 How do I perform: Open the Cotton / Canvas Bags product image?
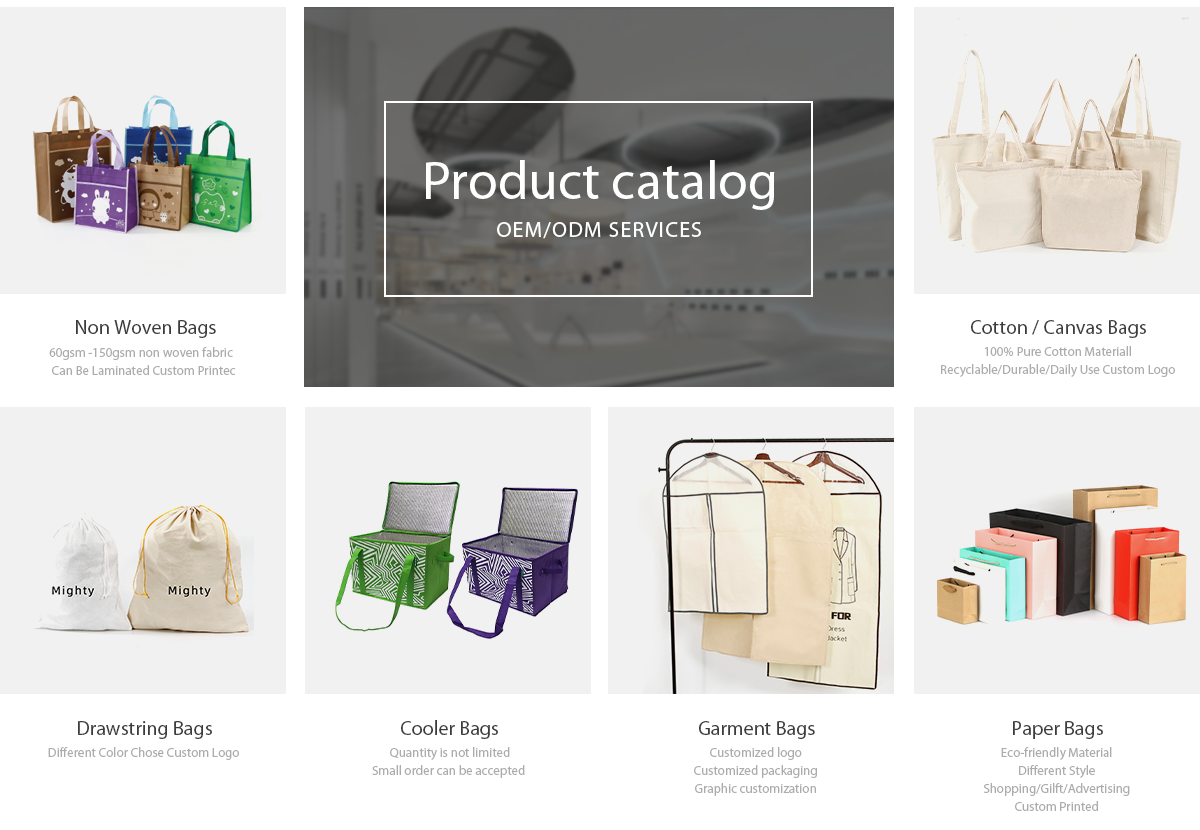(x=1057, y=150)
